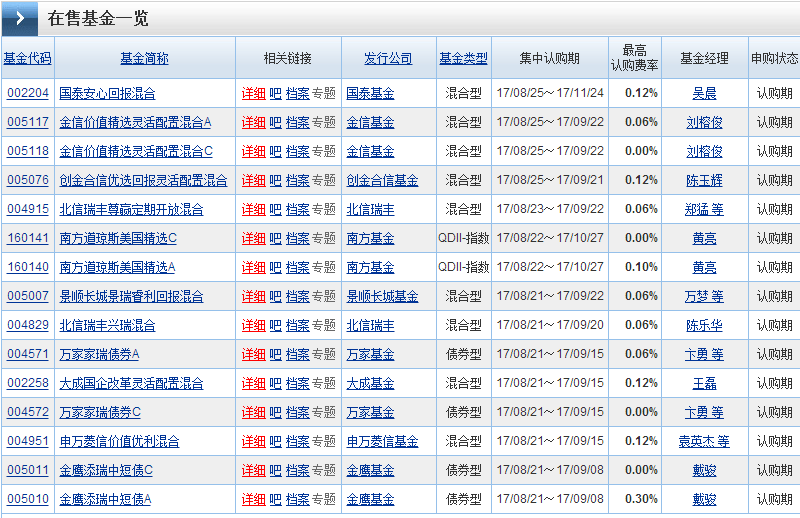800x518 pixels.
Task: Open fund code 160141
Action: click(x=28, y=238)
